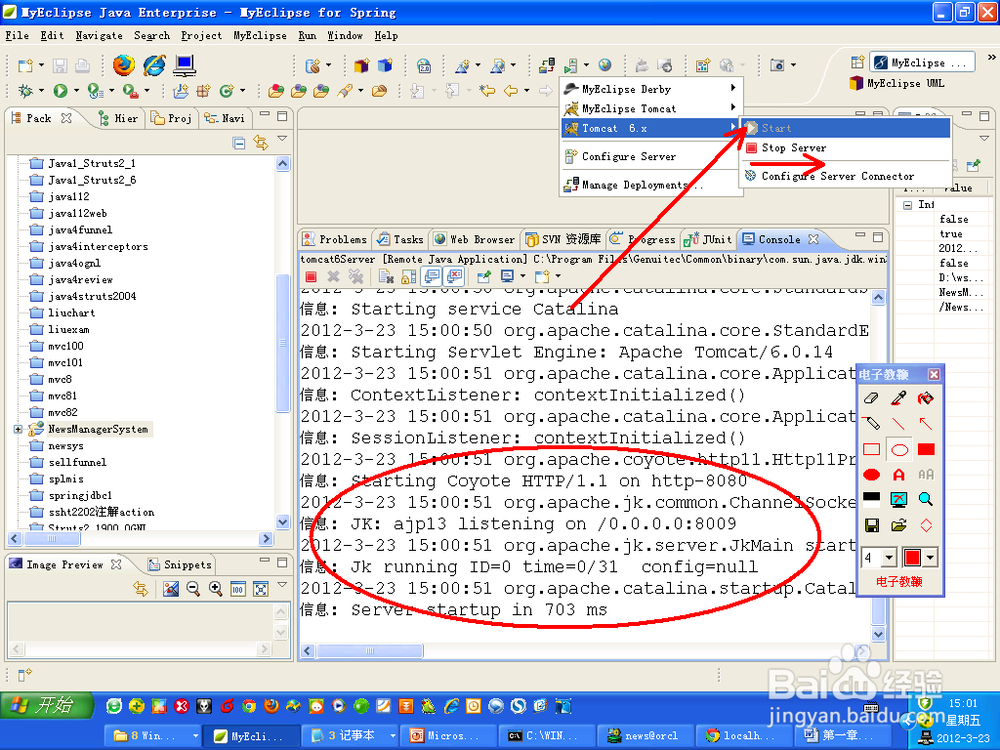The width and height of the screenshot is (1000, 750).
Task: Toggle show console on standard error change
Action: [454, 277]
